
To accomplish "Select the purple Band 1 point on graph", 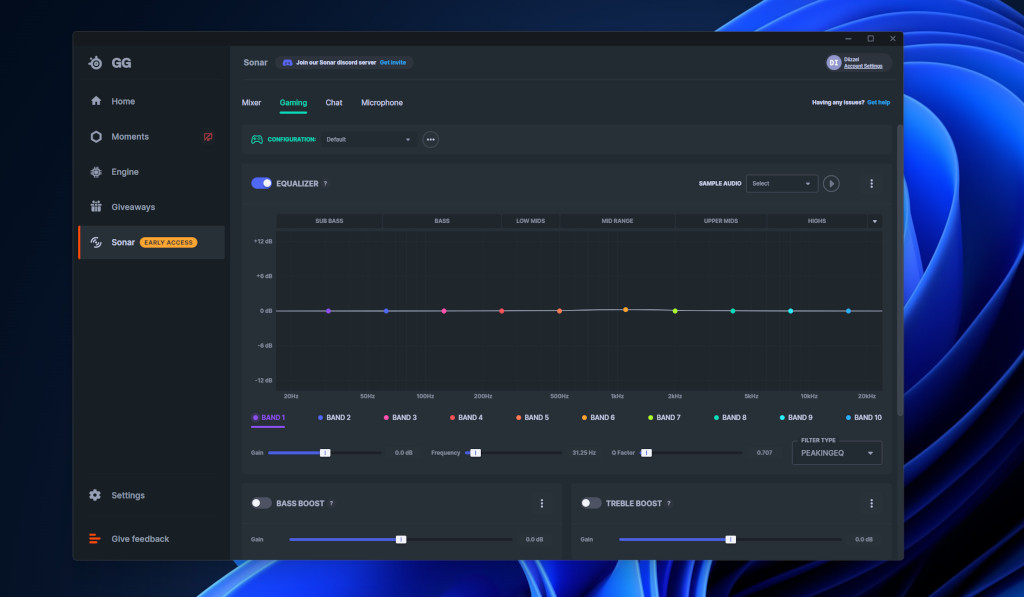I will [328, 311].
